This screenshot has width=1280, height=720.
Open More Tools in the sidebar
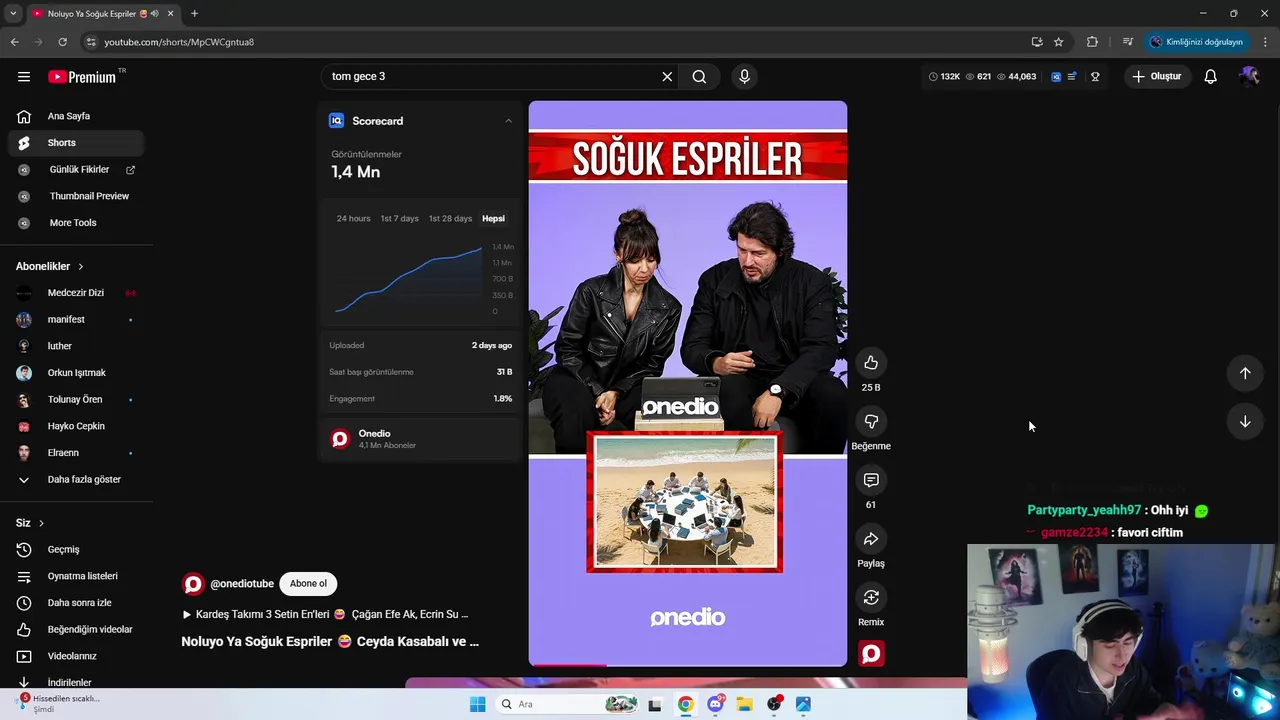pyautogui.click(x=76, y=223)
